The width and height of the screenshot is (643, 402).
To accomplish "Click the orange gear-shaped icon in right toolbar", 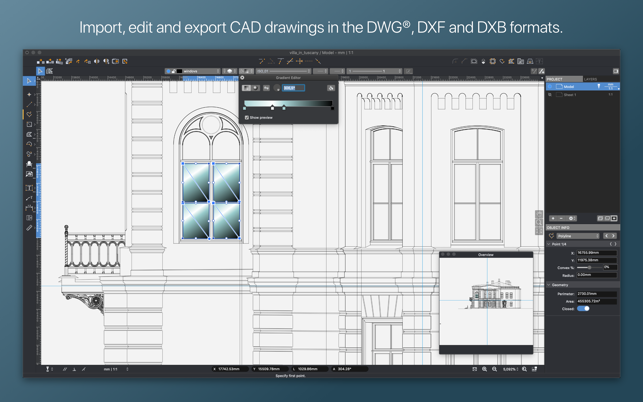I will coord(493,61).
